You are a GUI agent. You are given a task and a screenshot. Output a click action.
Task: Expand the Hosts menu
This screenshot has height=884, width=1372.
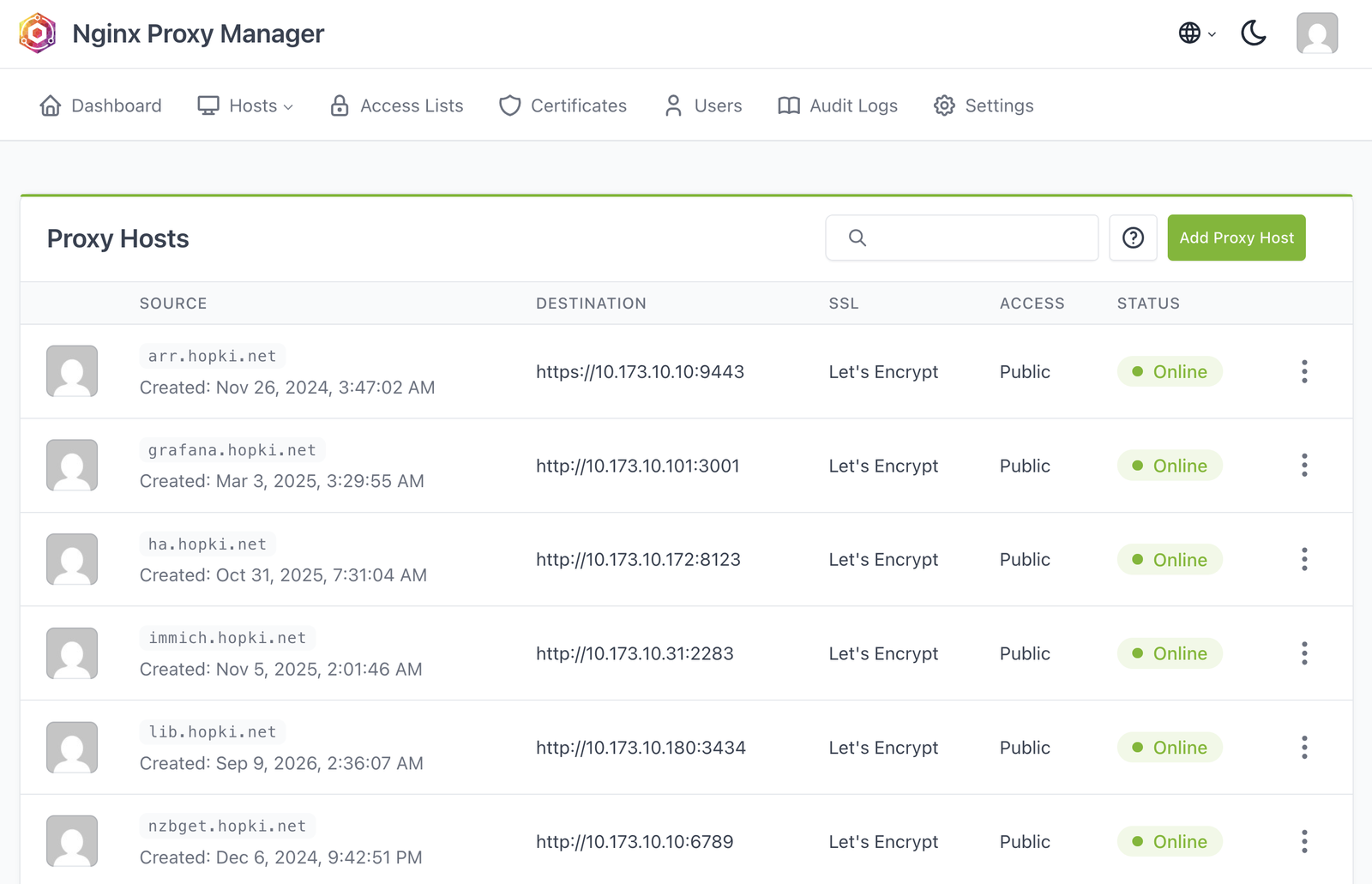pyautogui.click(x=245, y=105)
